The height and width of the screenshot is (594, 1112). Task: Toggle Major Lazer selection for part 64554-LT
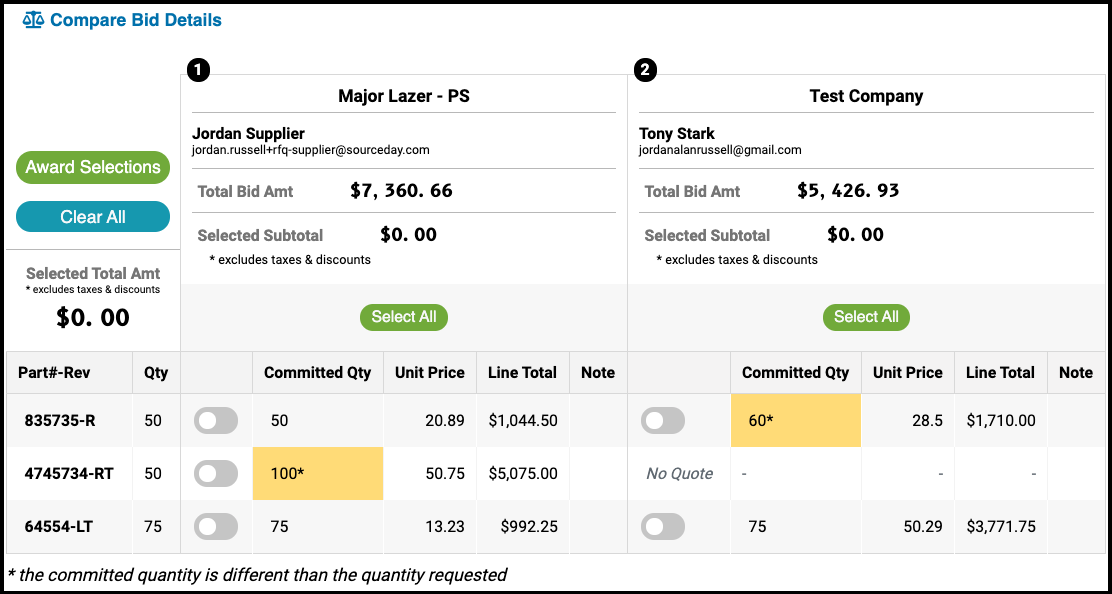216,527
